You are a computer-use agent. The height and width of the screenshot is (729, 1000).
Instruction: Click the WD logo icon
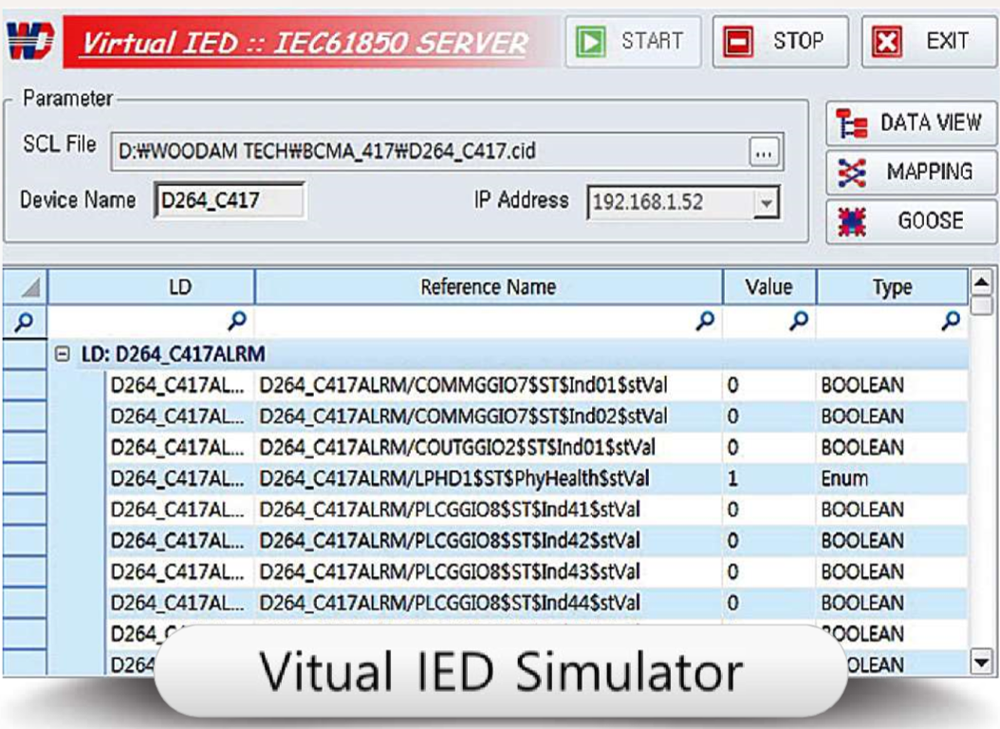coord(29,41)
